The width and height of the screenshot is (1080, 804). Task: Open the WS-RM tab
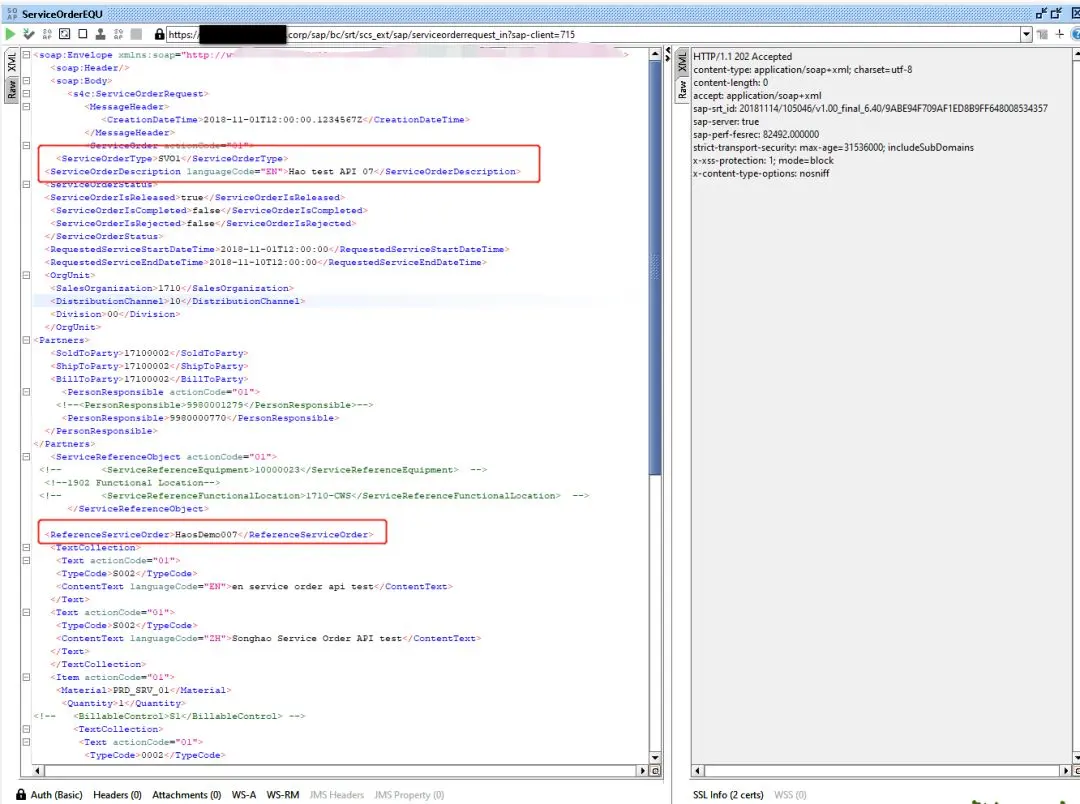click(x=283, y=794)
